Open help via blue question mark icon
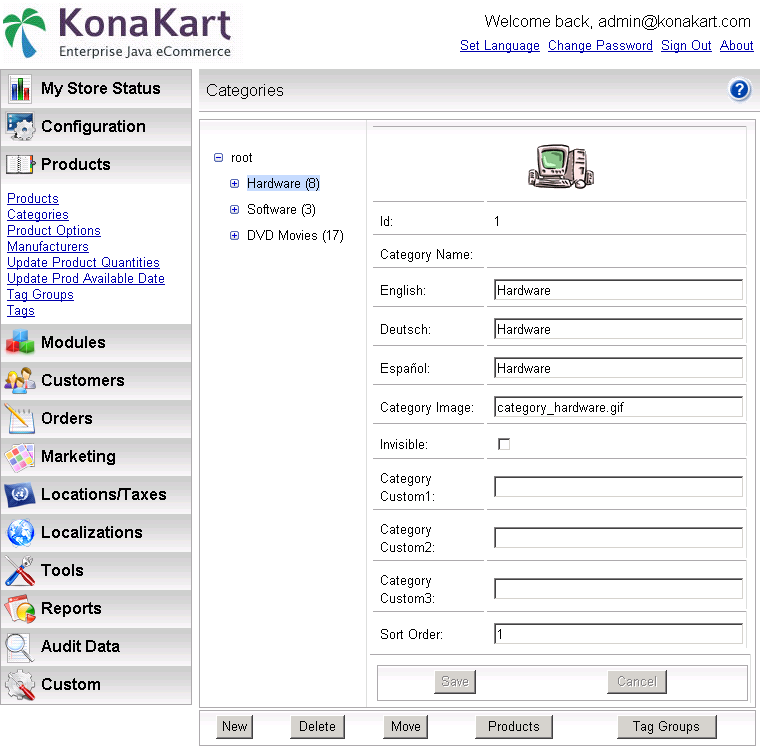This screenshot has height=751, width=760. point(740,90)
